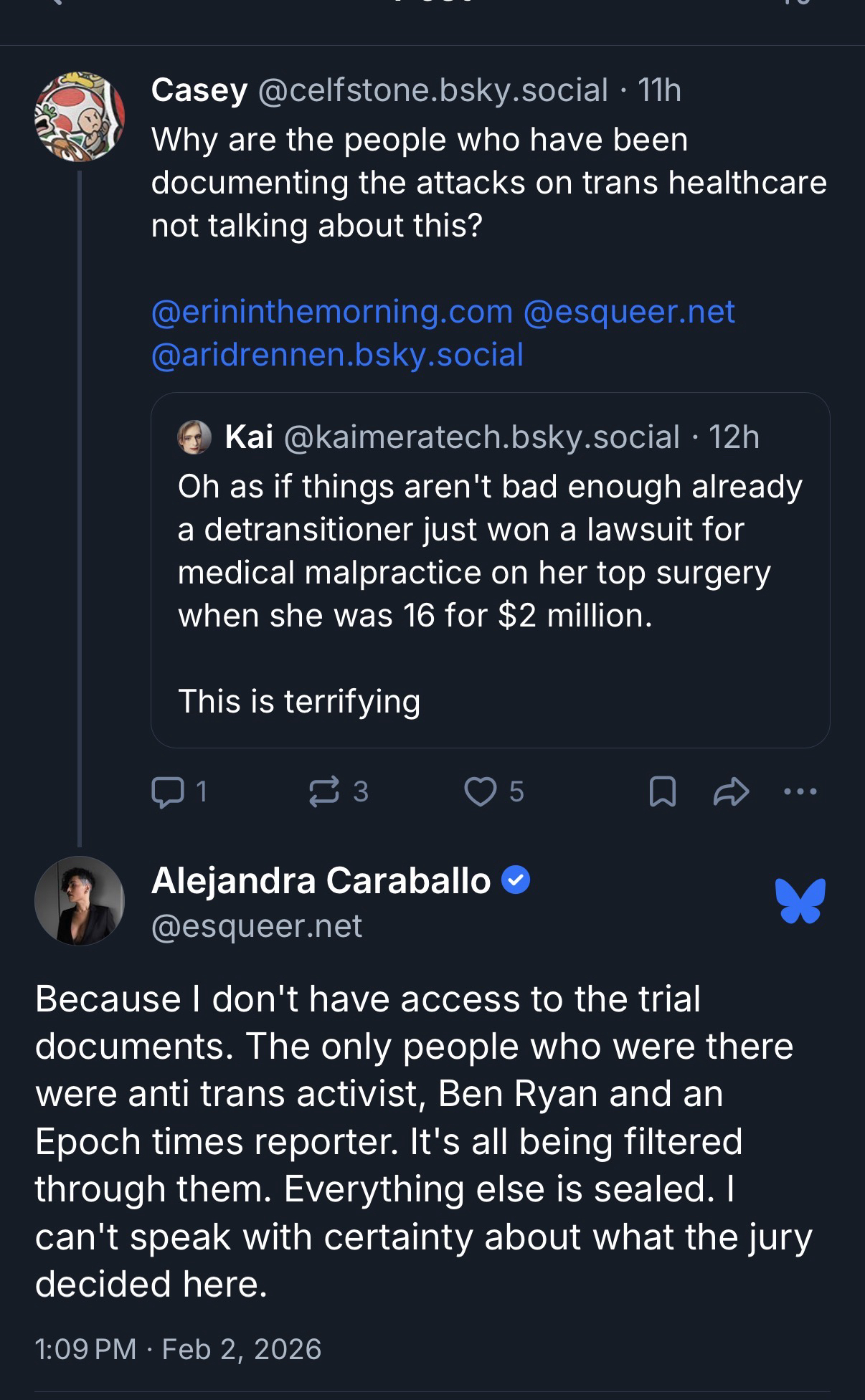865x1400 pixels.
Task: Open the @erininthemorning.com mention
Action: (x=332, y=312)
